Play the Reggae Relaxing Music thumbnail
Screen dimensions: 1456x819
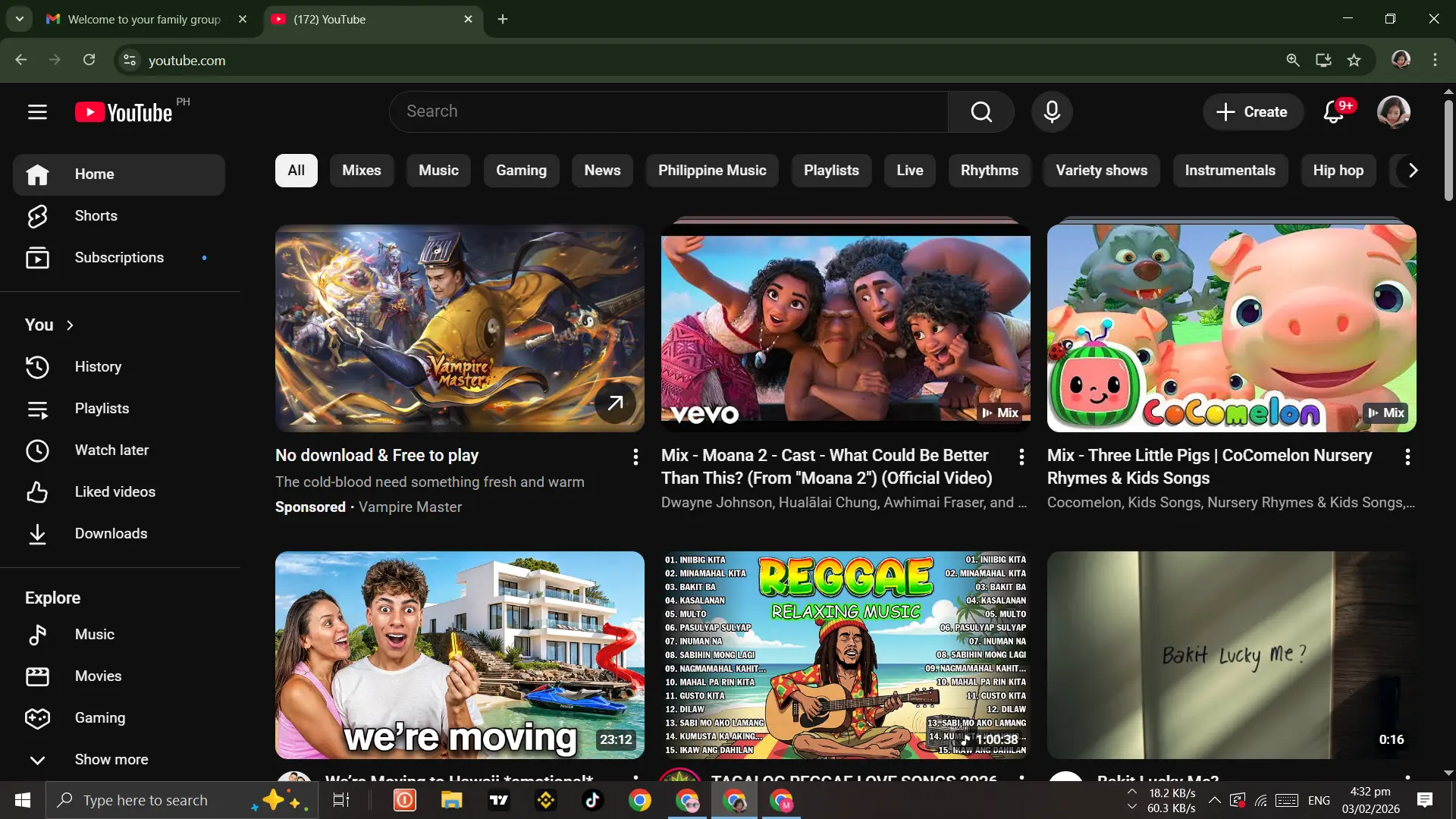click(x=846, y=655)
